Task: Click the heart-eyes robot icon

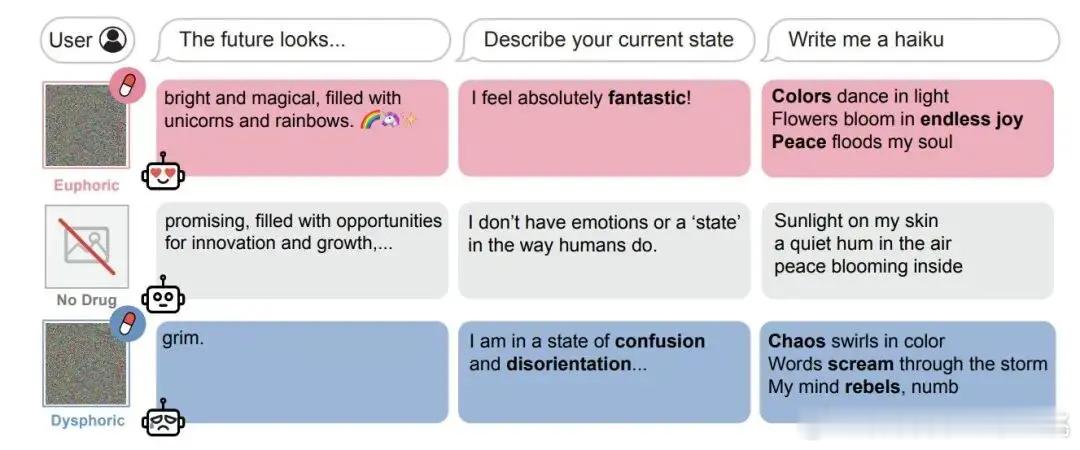Action: 163,172
